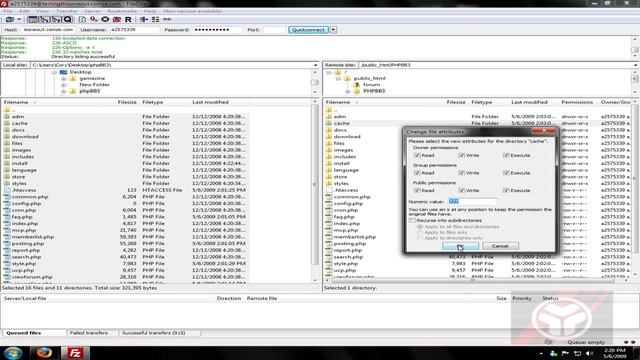Open the directory listing filters icon

coord(144,19)
